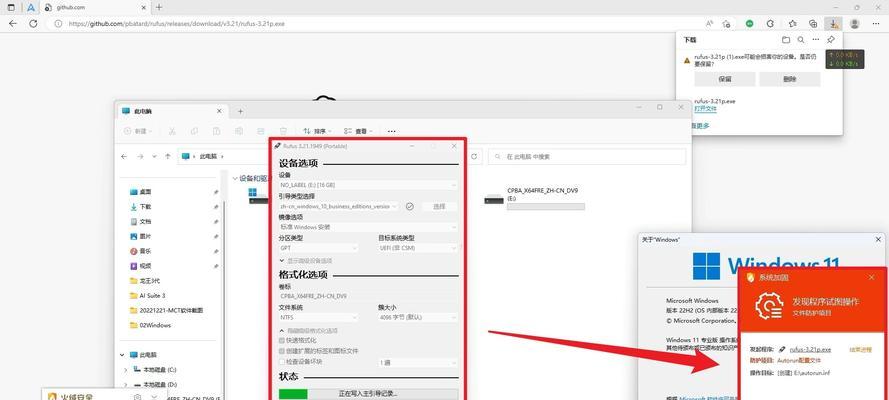The width and height of the screenshot is (889, 400).
Task: Open Edge favorites star icon
Action: click(x=793, y=24)
